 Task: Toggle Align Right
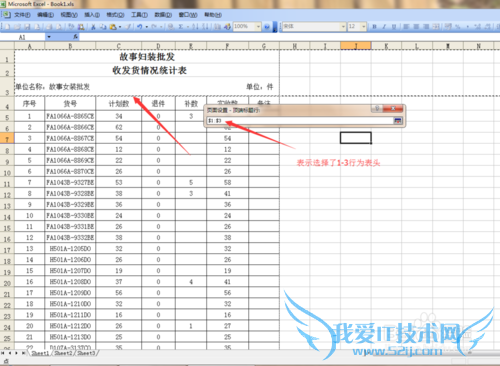coord(426,26)
